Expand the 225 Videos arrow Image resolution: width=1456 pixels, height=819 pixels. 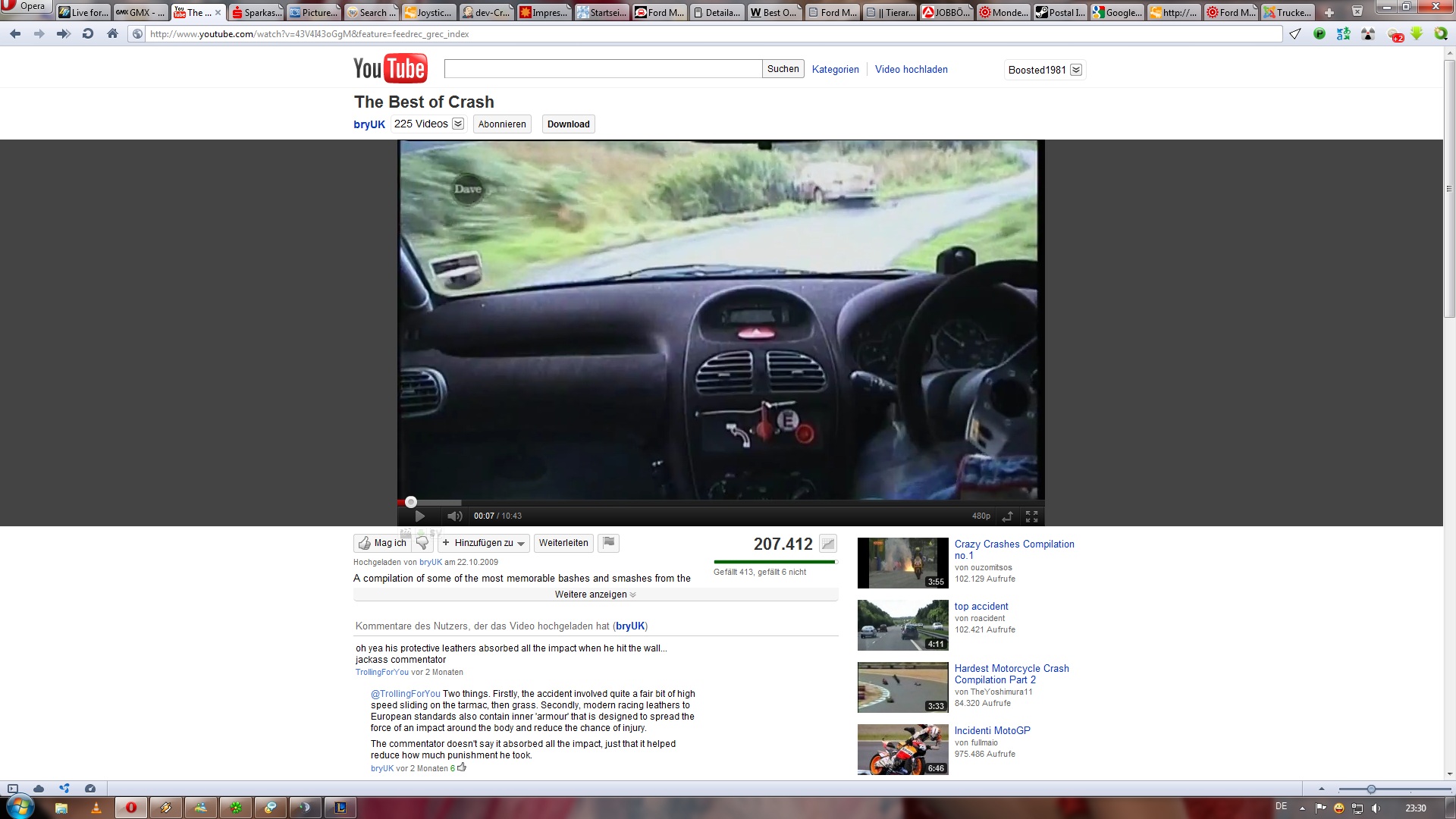click(458, 124)
